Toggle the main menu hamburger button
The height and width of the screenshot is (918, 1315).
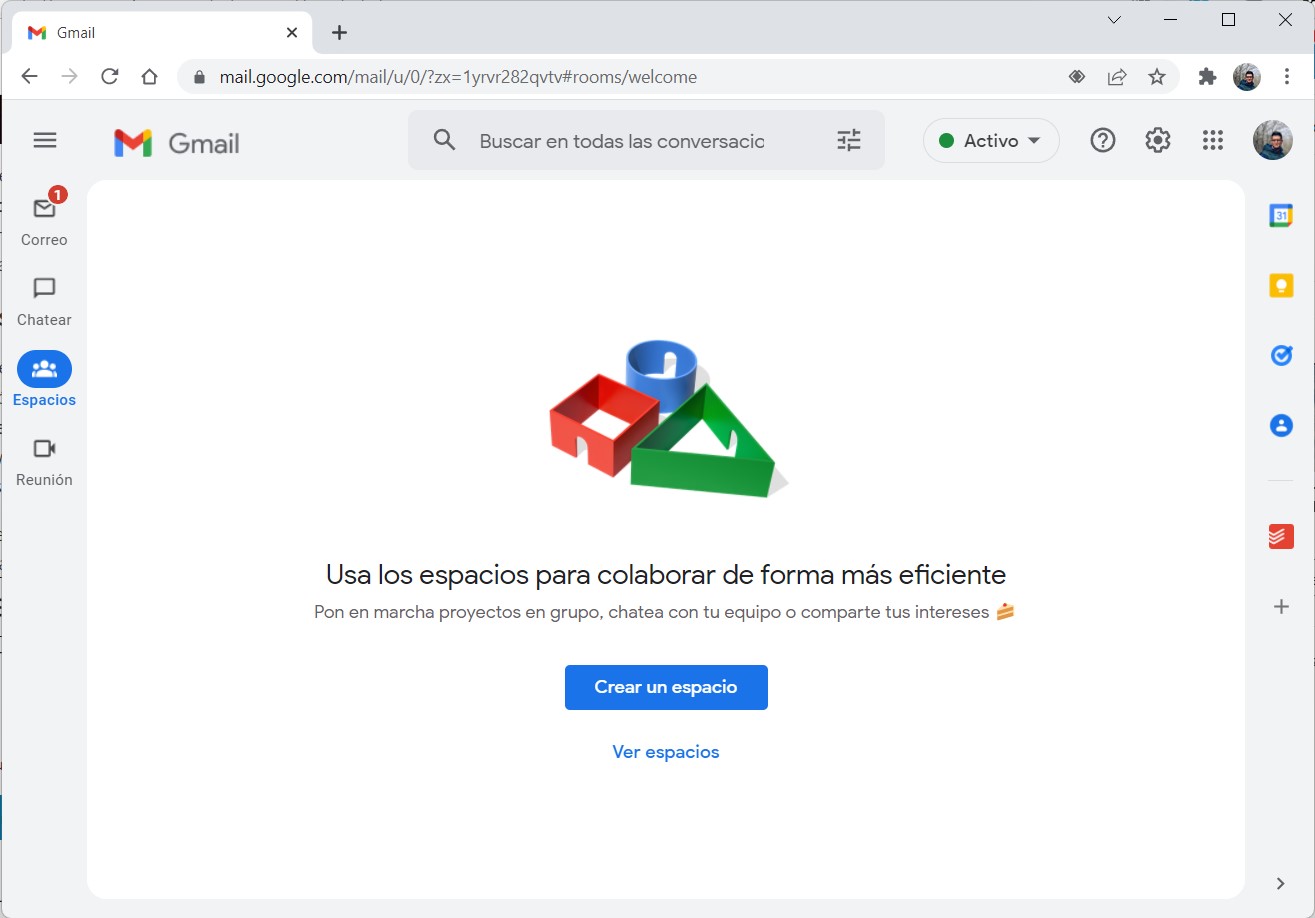(45, 140)
